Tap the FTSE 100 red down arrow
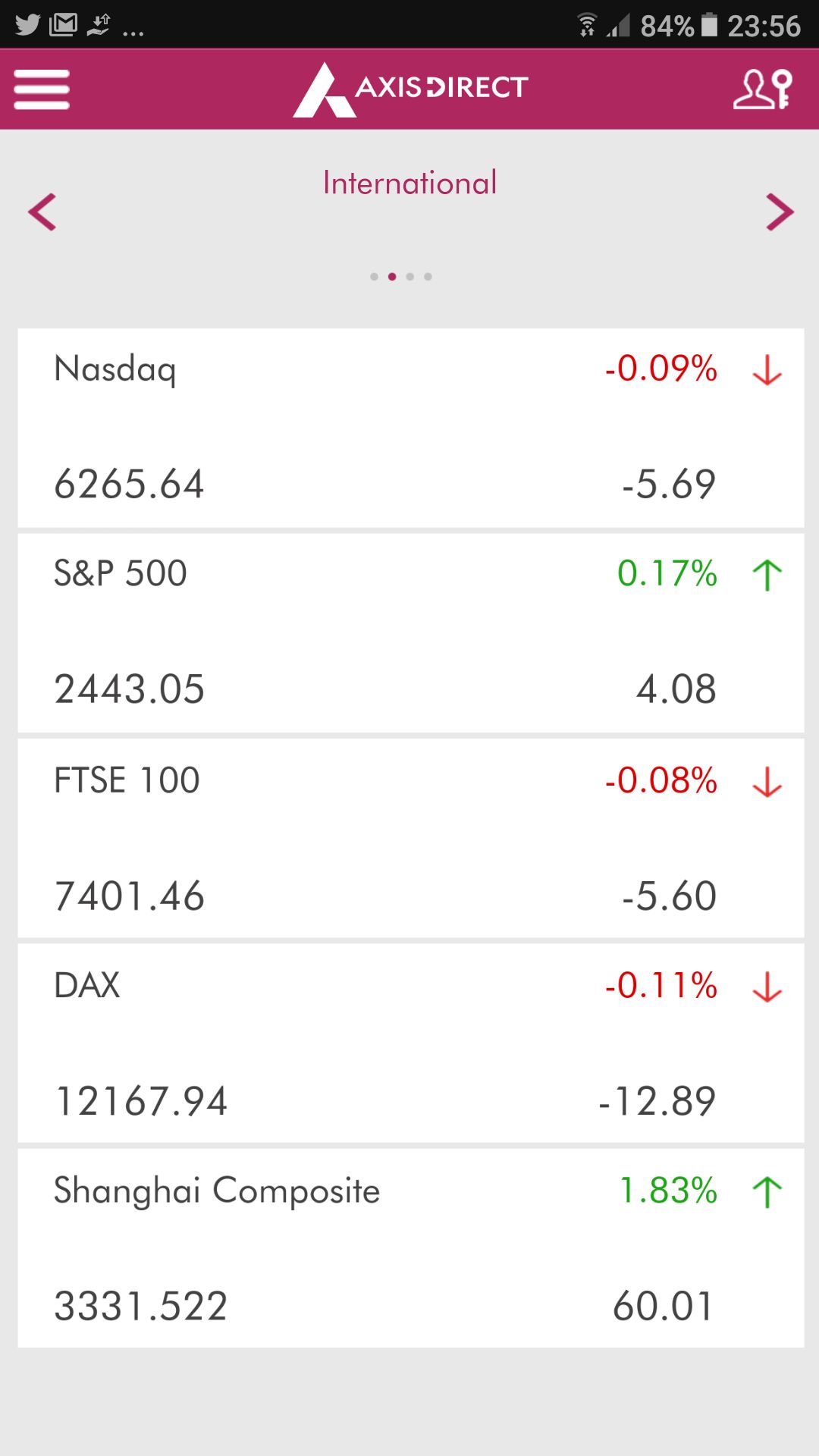Viewport: 819px width, 1456px height. click(x=767, y=782)
